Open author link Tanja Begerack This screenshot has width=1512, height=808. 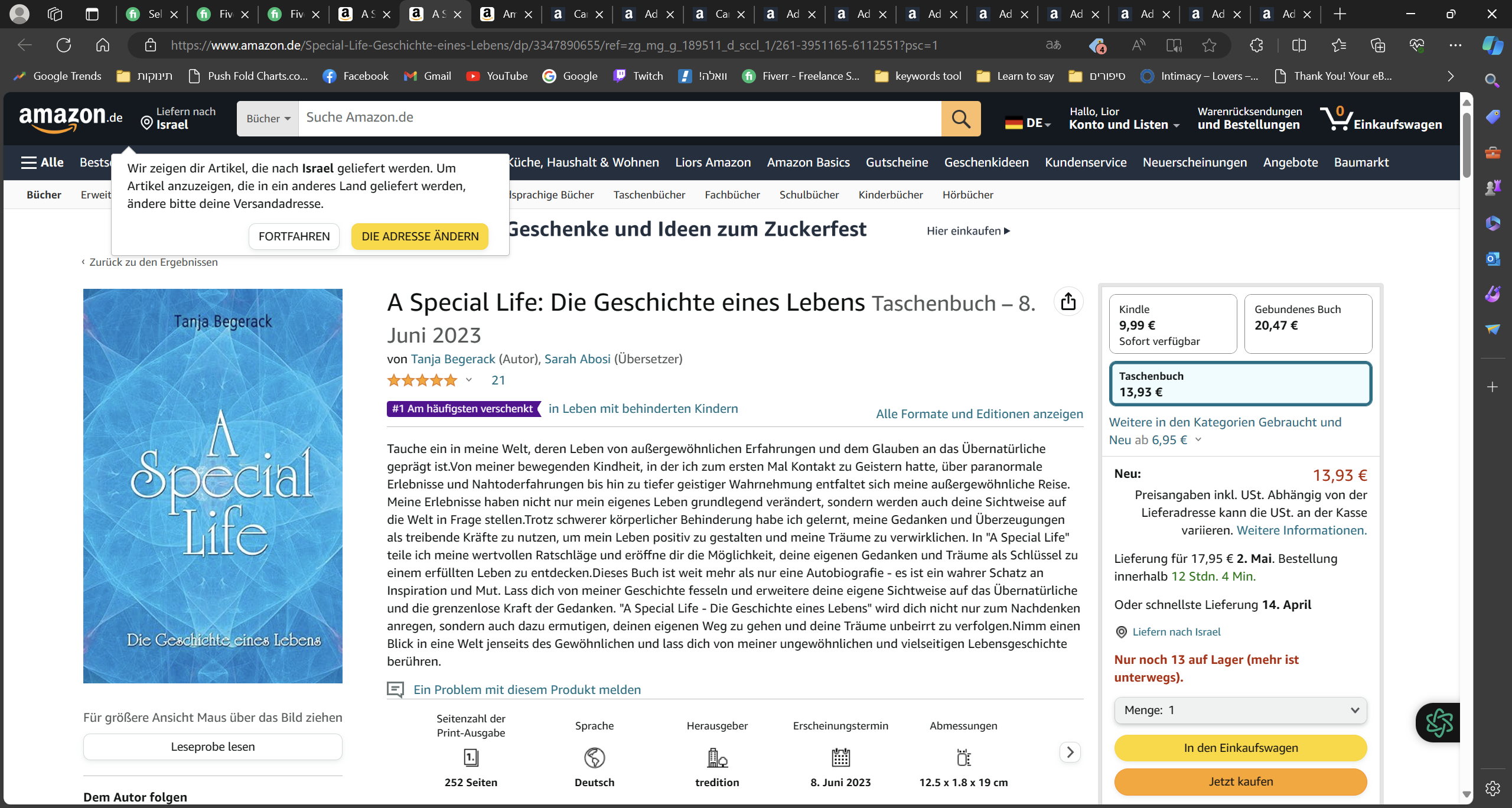click(x=453, y=359)
